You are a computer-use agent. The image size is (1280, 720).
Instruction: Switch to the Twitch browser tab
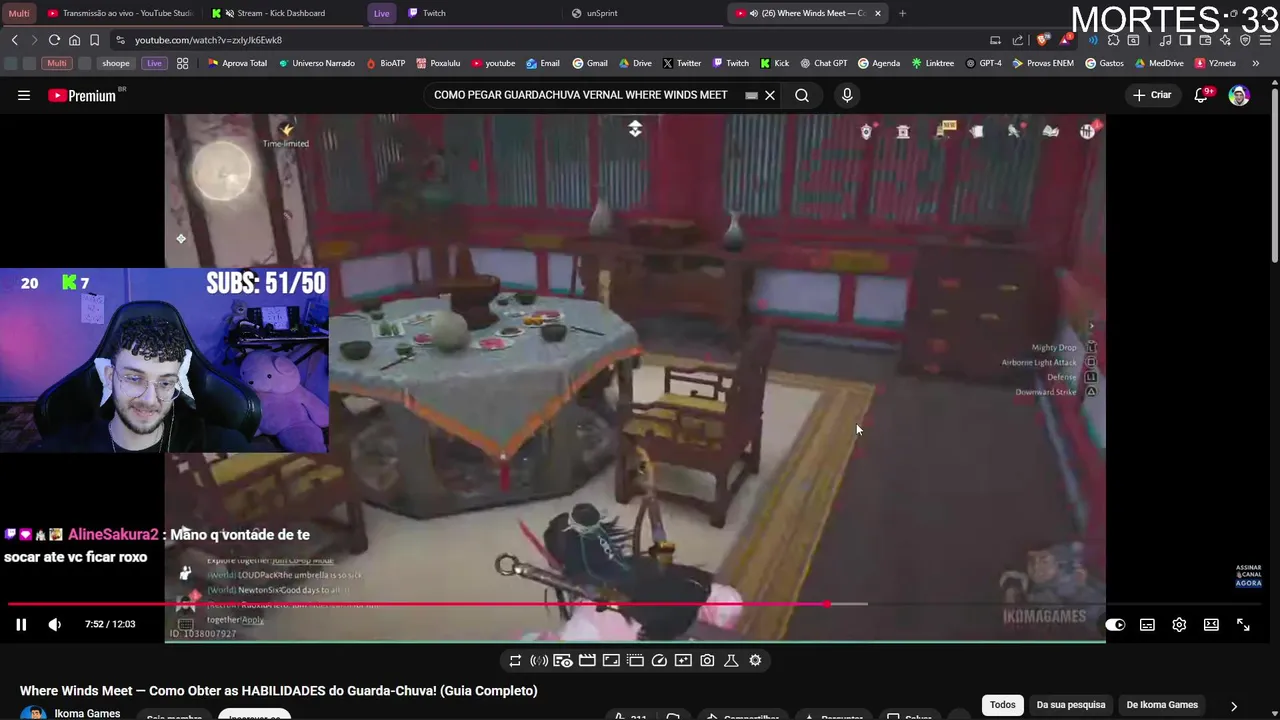pos(480,13)
